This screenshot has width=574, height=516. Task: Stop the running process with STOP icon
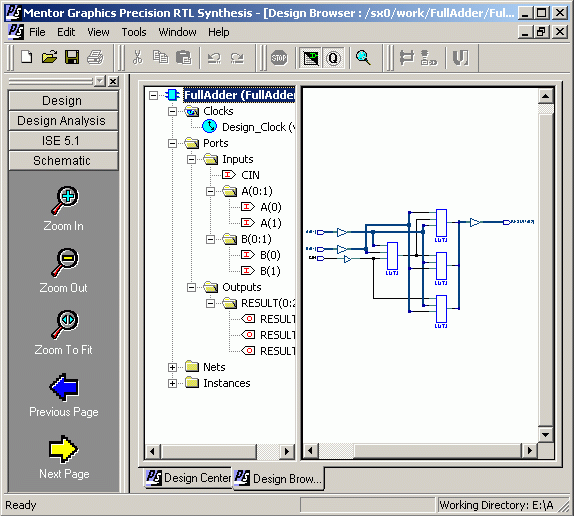279,58
